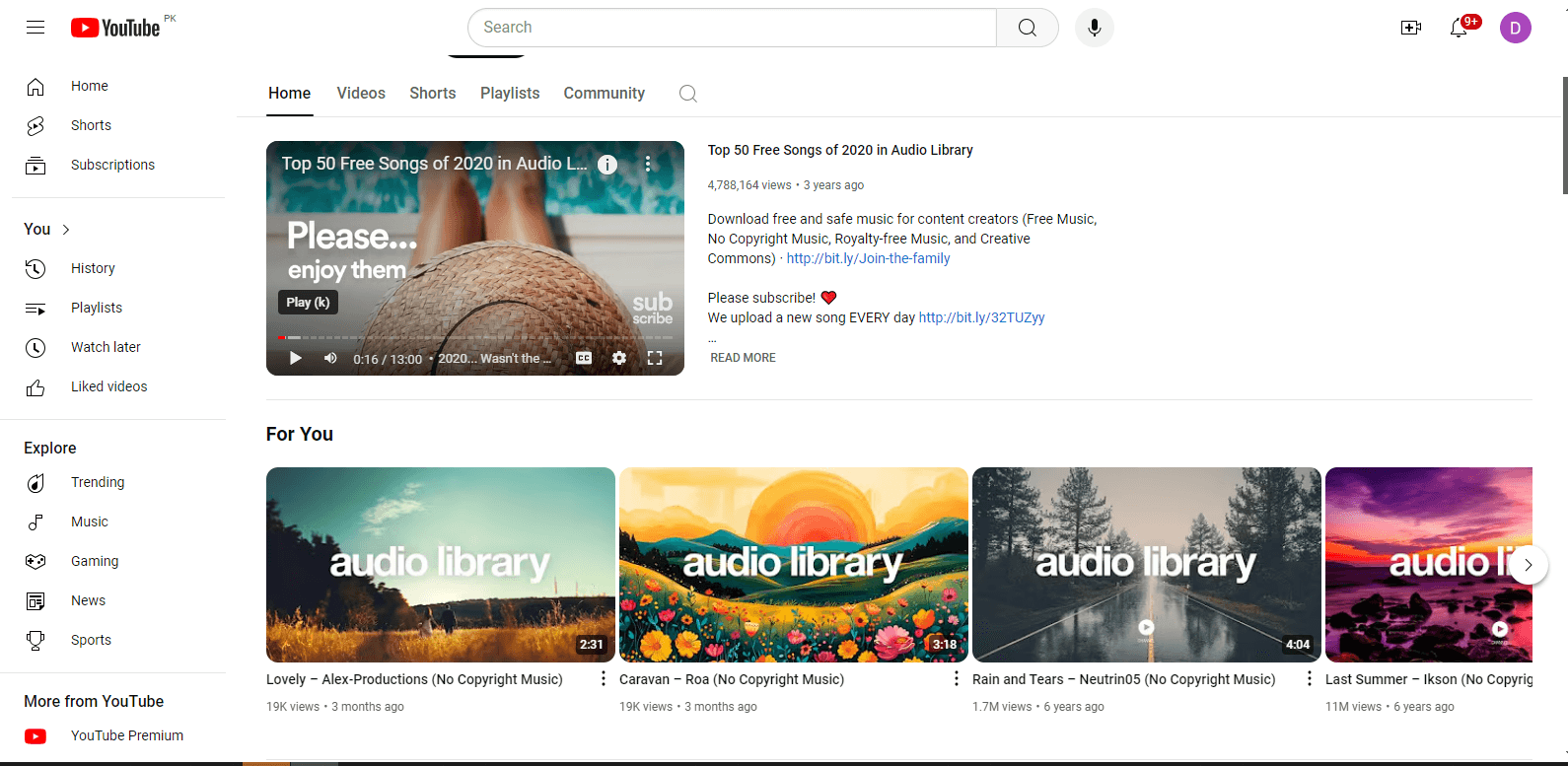Switch to the Community tab
The image size is (1568, 766).
click(605, 94)
